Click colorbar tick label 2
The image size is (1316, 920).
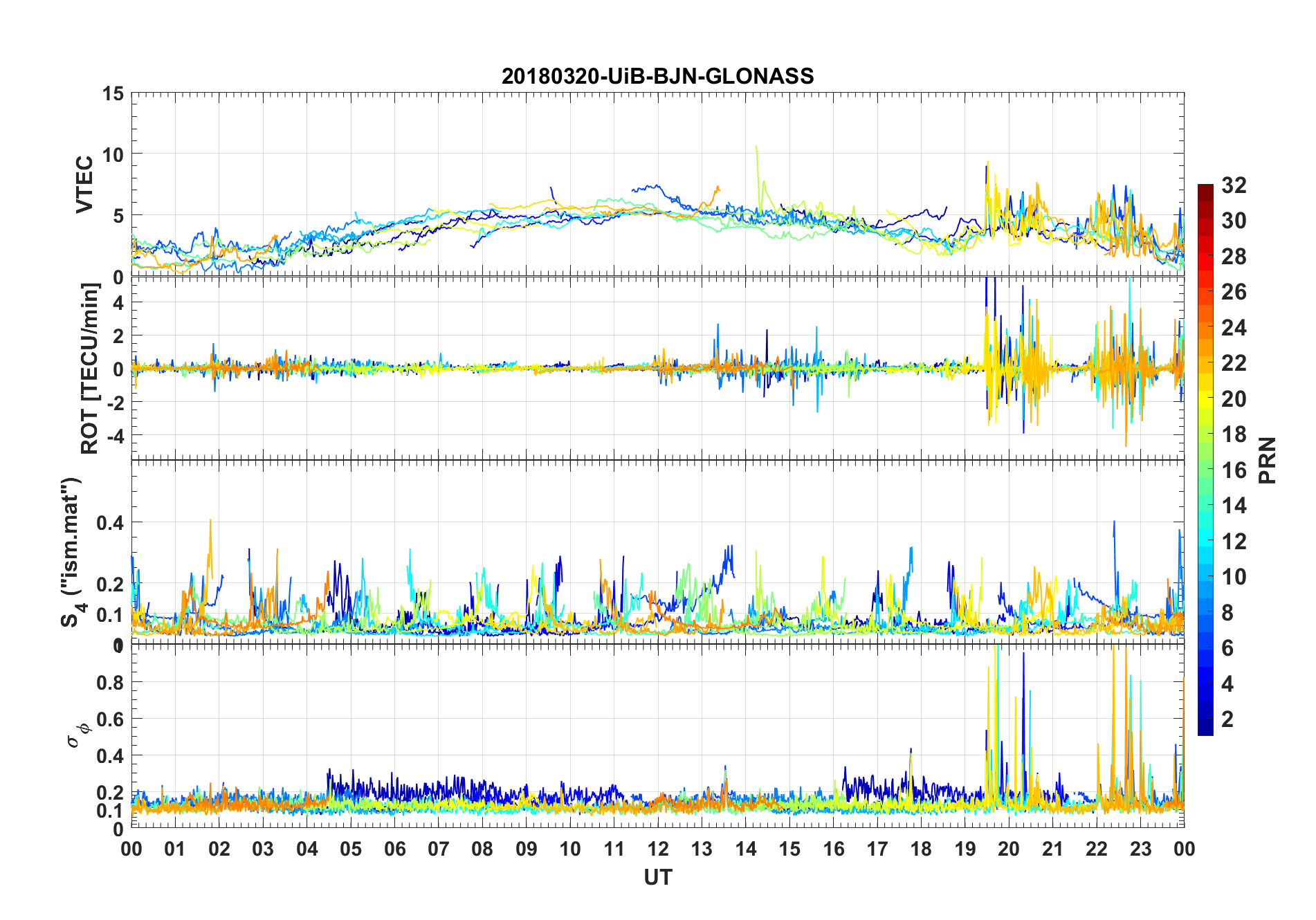click(1227, 719)
